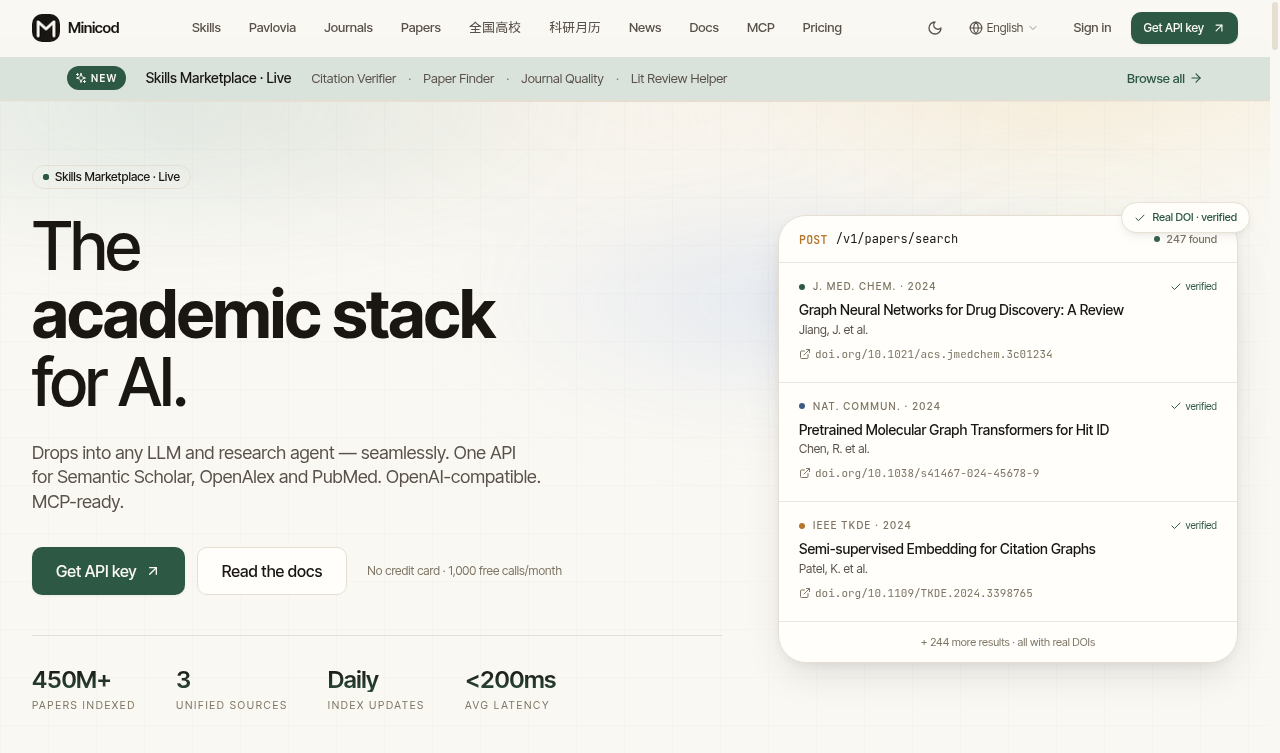Click the Read the docs button
This screenshot has height=753, width=1280.
(272, 571)
